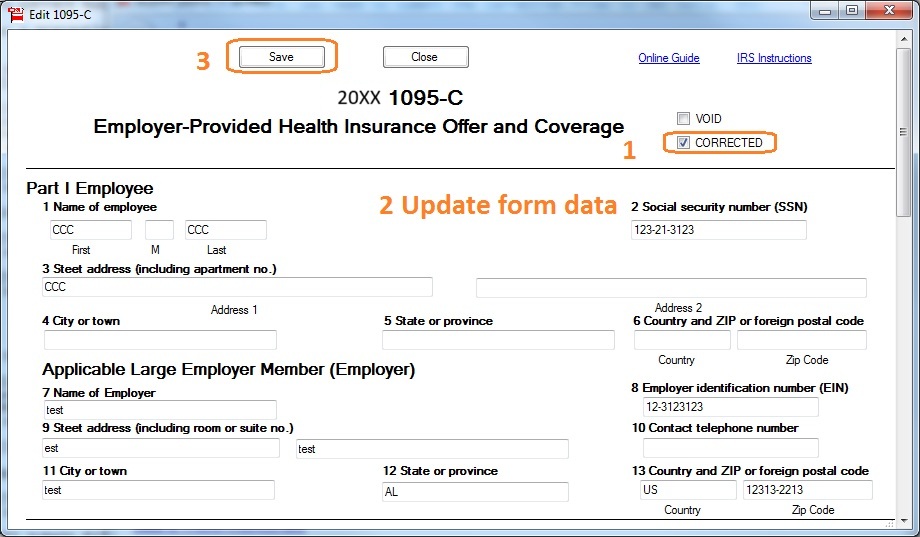Image resolution: width=920 pixels, height=537 pixels.
Task: Click the employee Last name field
Action: [x=225, y=230]
